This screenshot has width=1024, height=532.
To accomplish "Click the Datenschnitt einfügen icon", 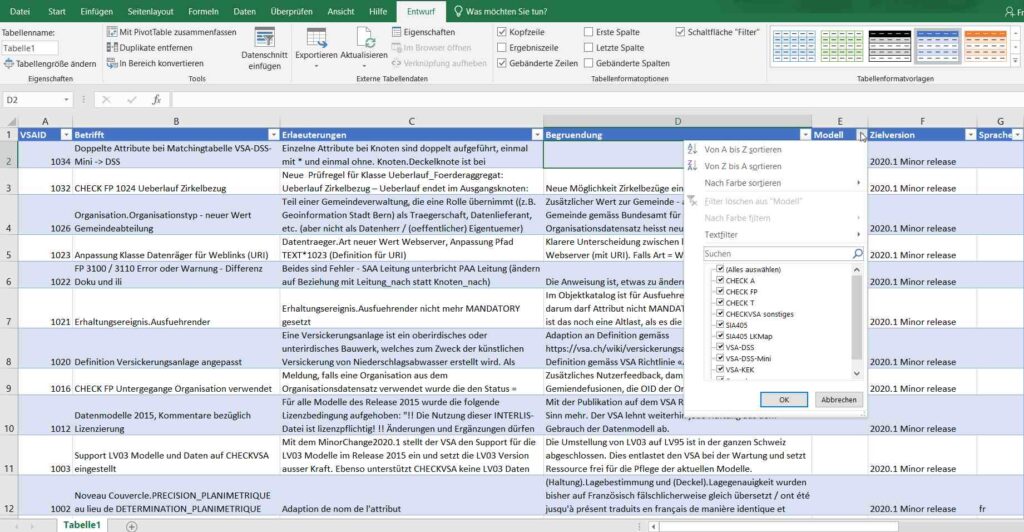I will tap(264, 41).
